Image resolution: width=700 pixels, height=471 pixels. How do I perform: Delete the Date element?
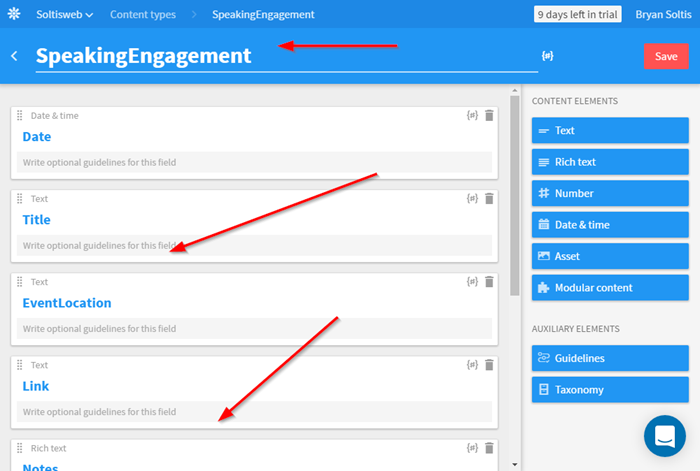[489, 115]
